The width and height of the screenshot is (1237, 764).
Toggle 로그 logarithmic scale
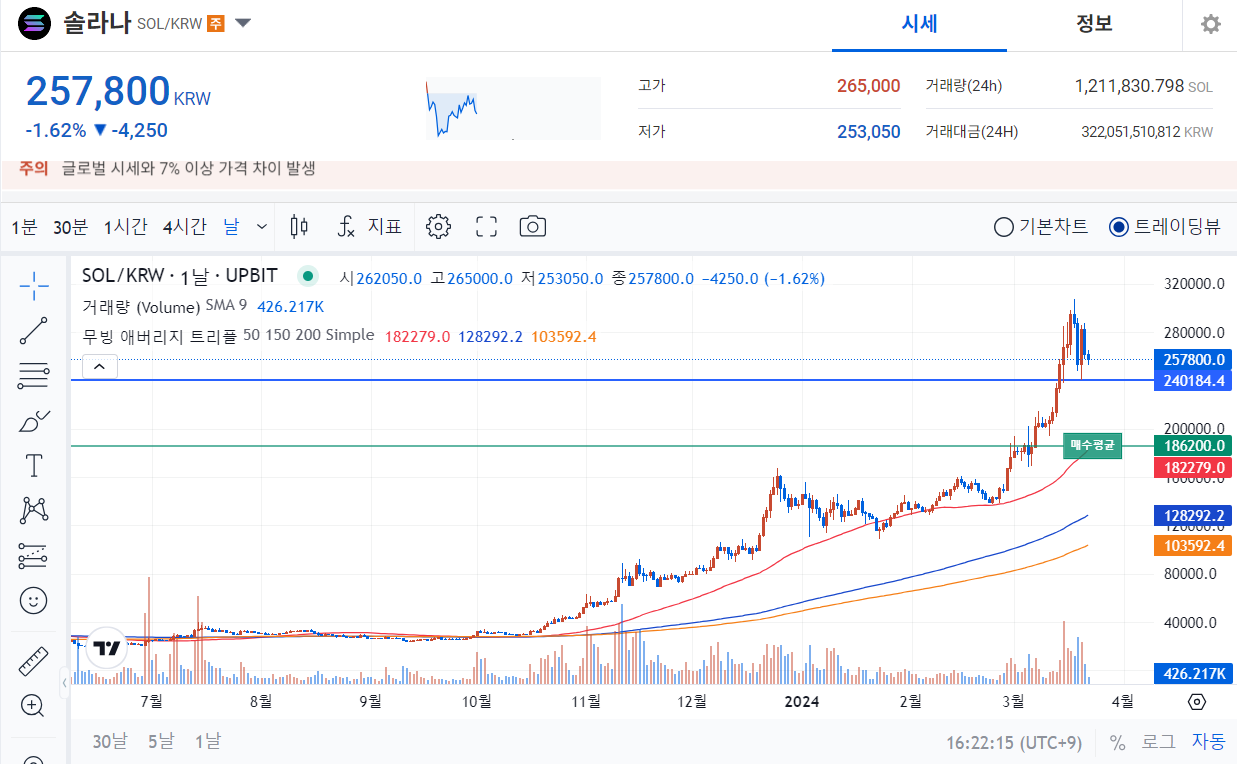point(1159,742)
